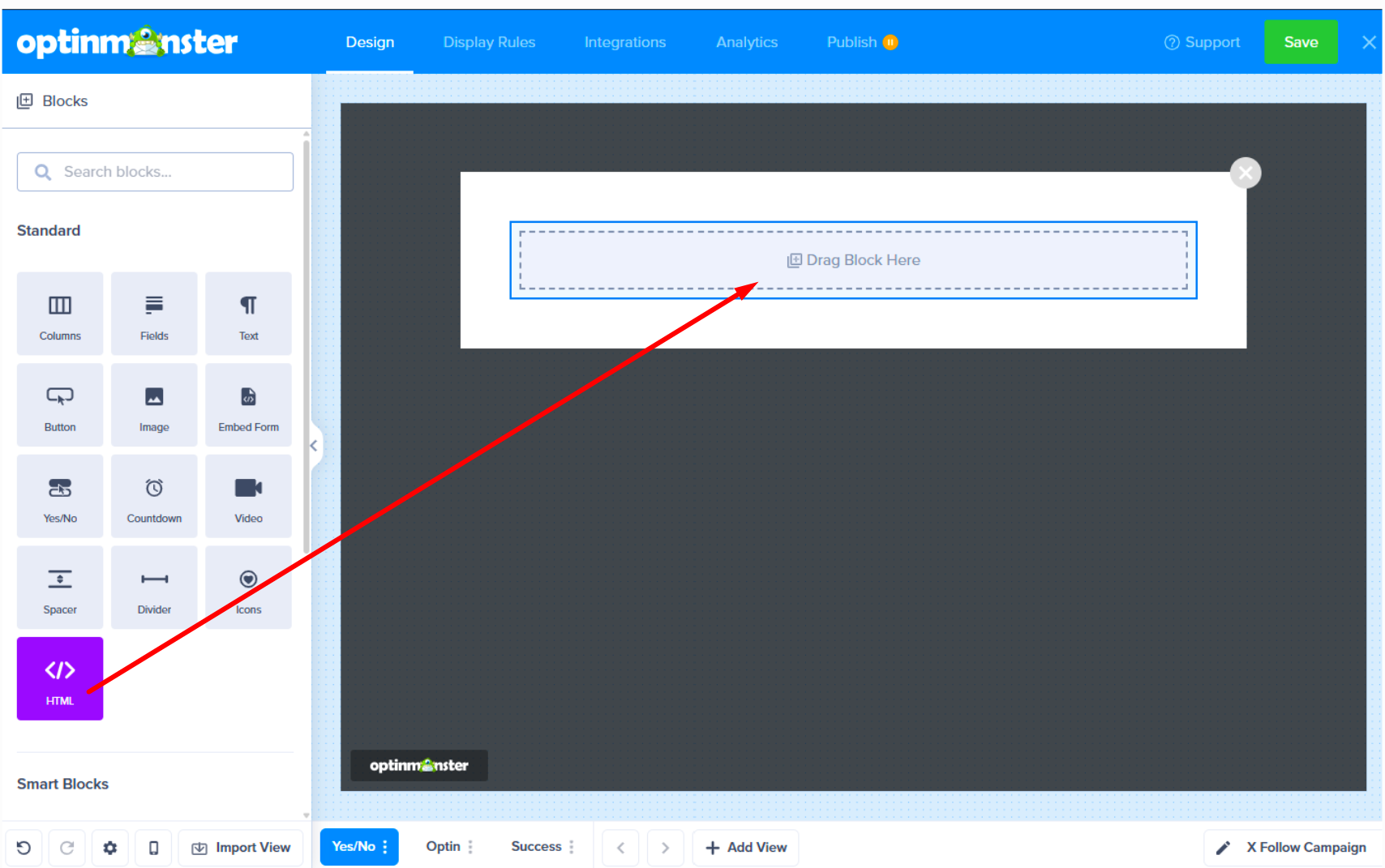Click Import View button
Image resolution: width=1385 pixels, height=868 pixels.
[x=241, y=848]
